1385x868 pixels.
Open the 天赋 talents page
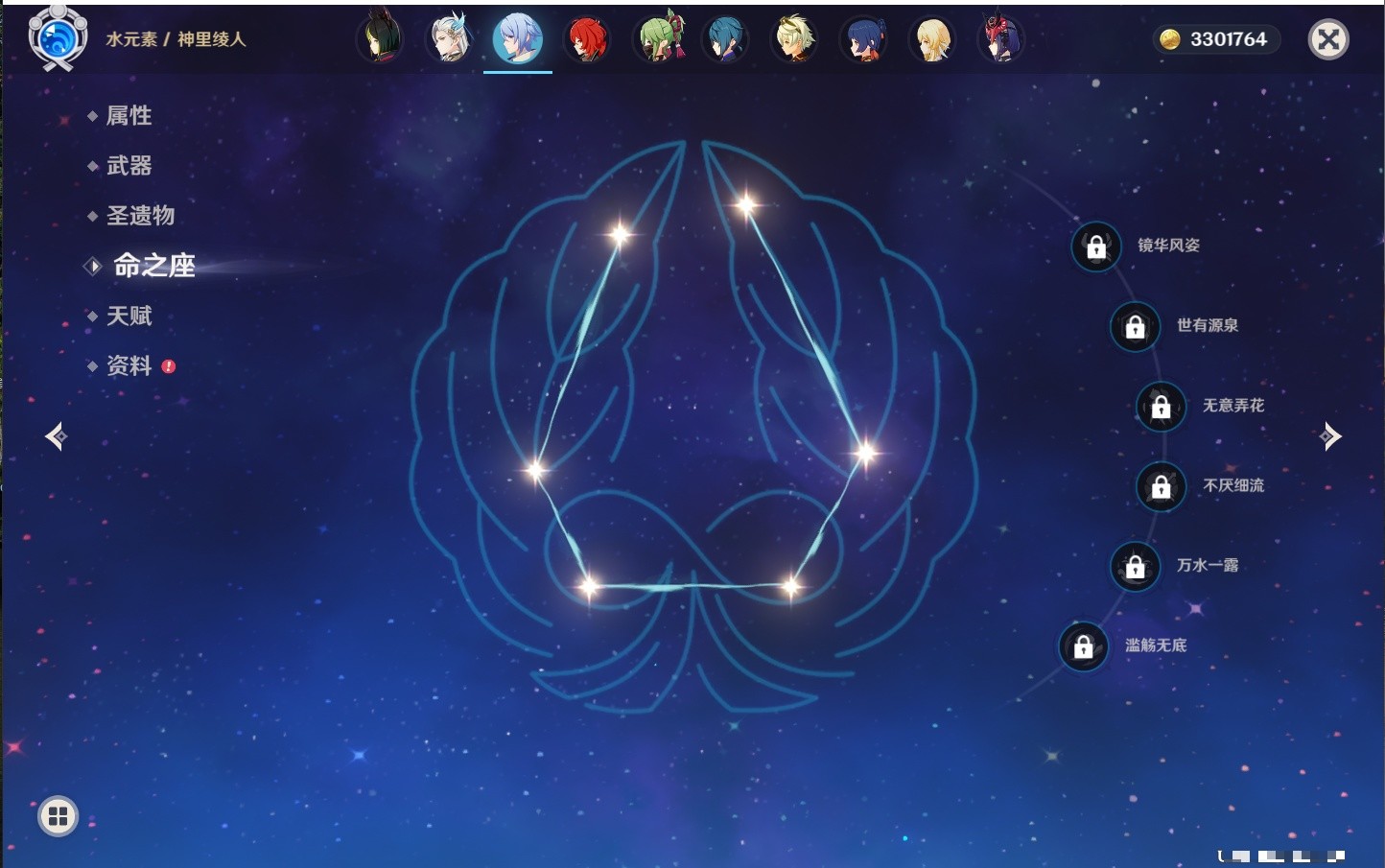(x=129, y=316)
